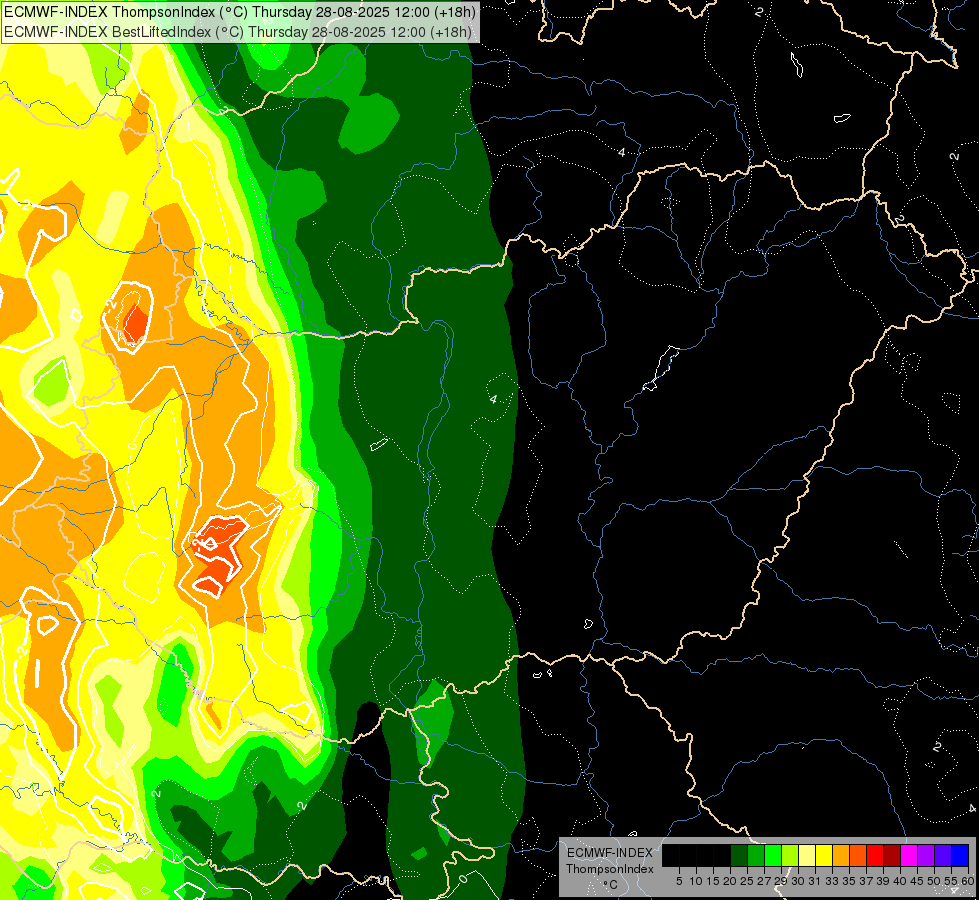Click the legend tick value 35

849,881
